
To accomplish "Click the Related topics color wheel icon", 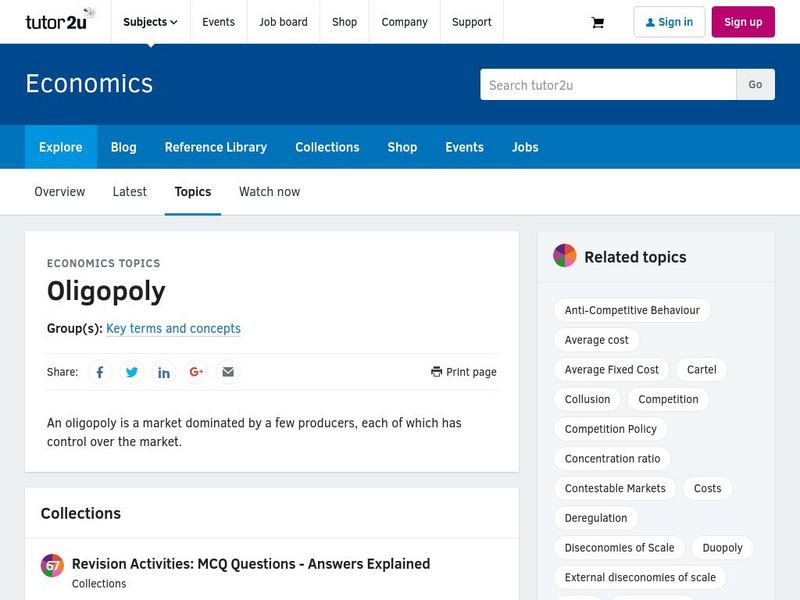I will tap(565, 256).
